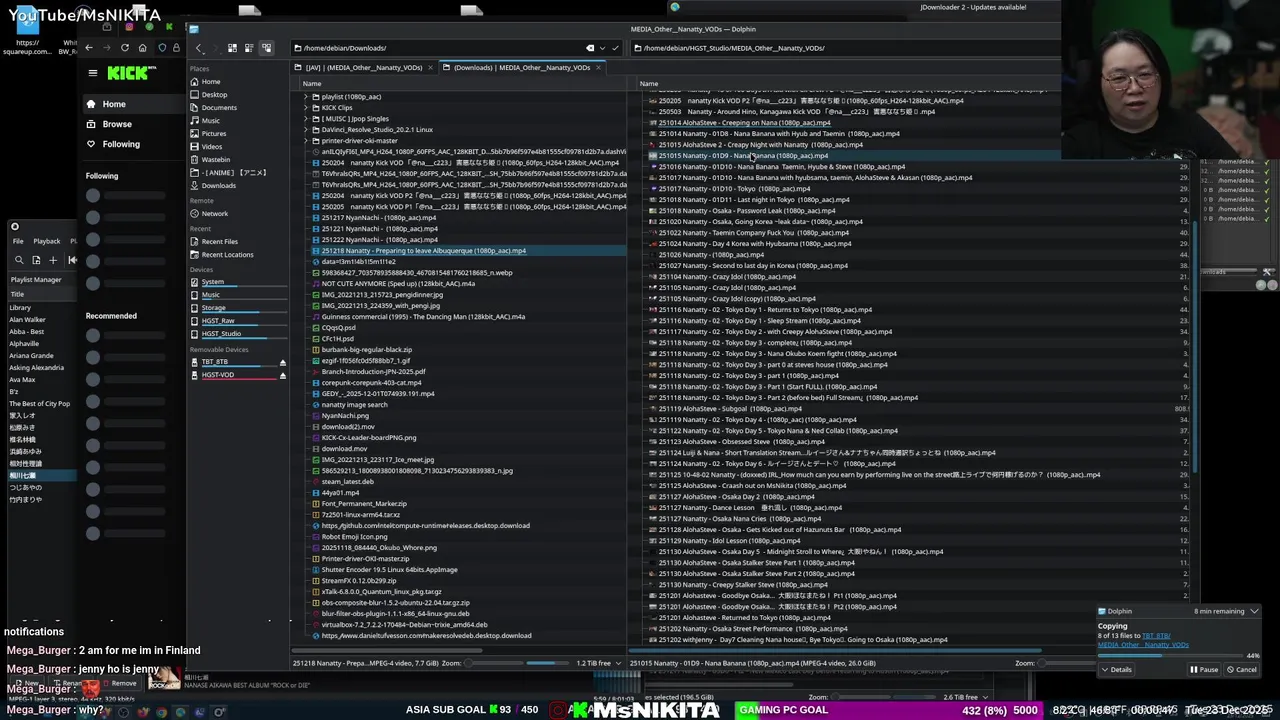The height and width of the screenshot is (720, 1280).
Task: Click right pane path /home/debian/HGST_Studio field
Action: coord(845,48)
